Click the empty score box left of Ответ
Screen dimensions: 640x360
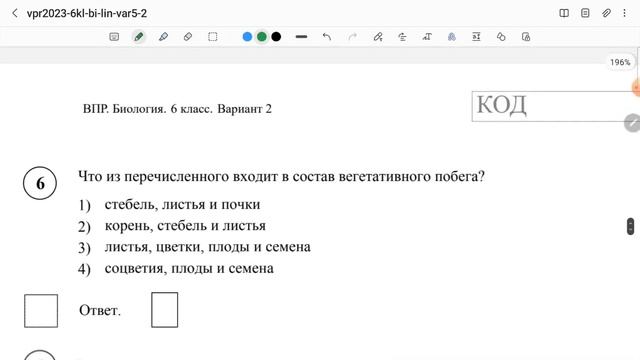click(x=41, y=311)
